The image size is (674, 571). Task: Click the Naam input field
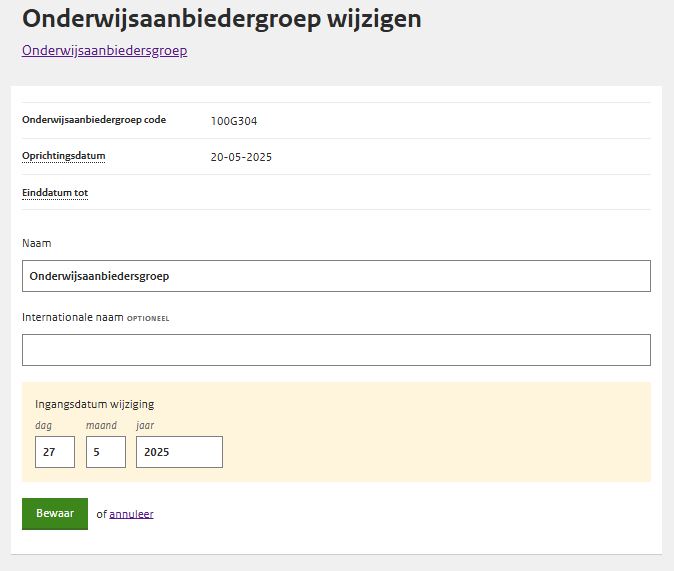click(x=336, y=276)
